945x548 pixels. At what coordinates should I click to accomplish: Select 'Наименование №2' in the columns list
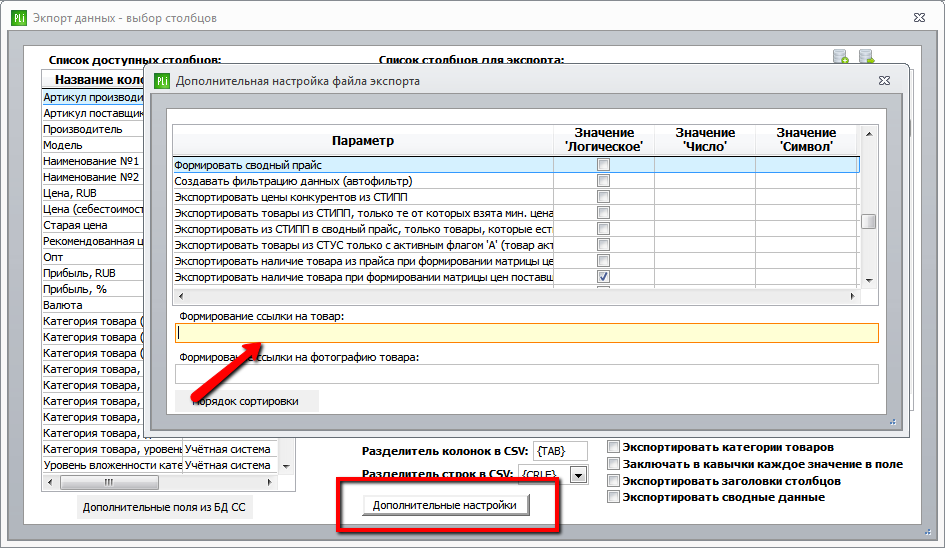tap(93, 177)
